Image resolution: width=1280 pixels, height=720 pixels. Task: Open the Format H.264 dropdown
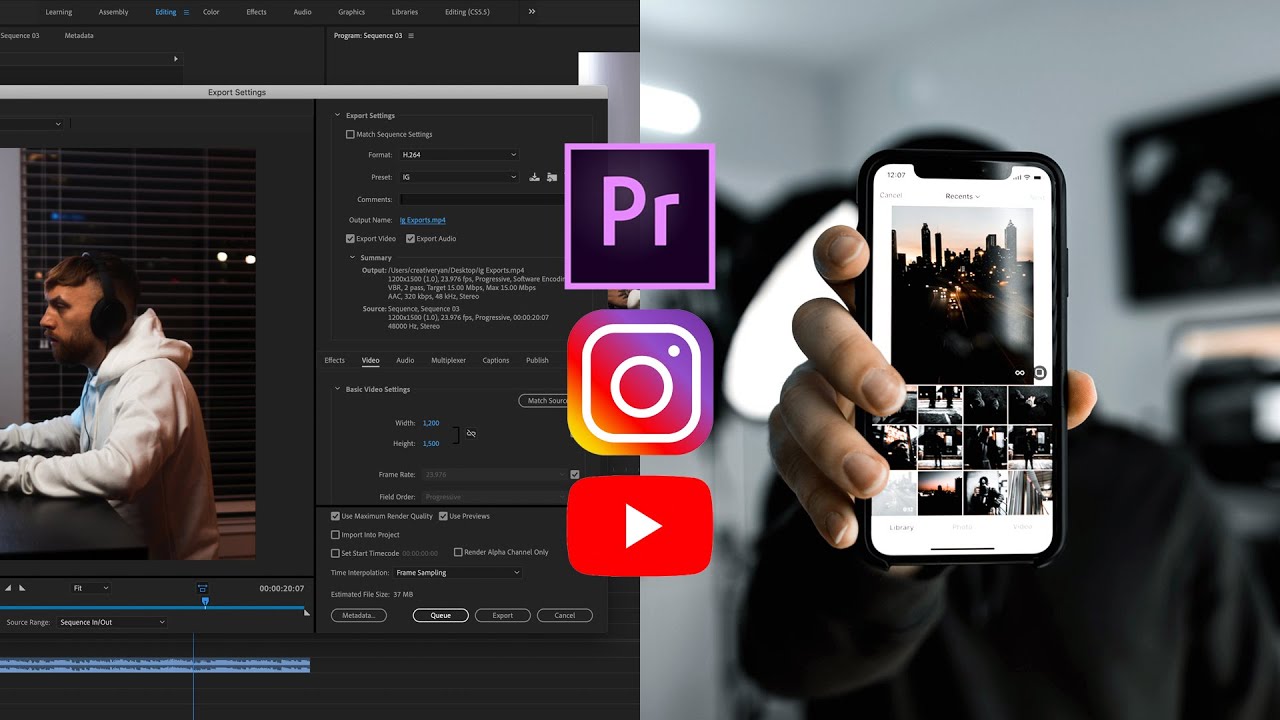459,155
